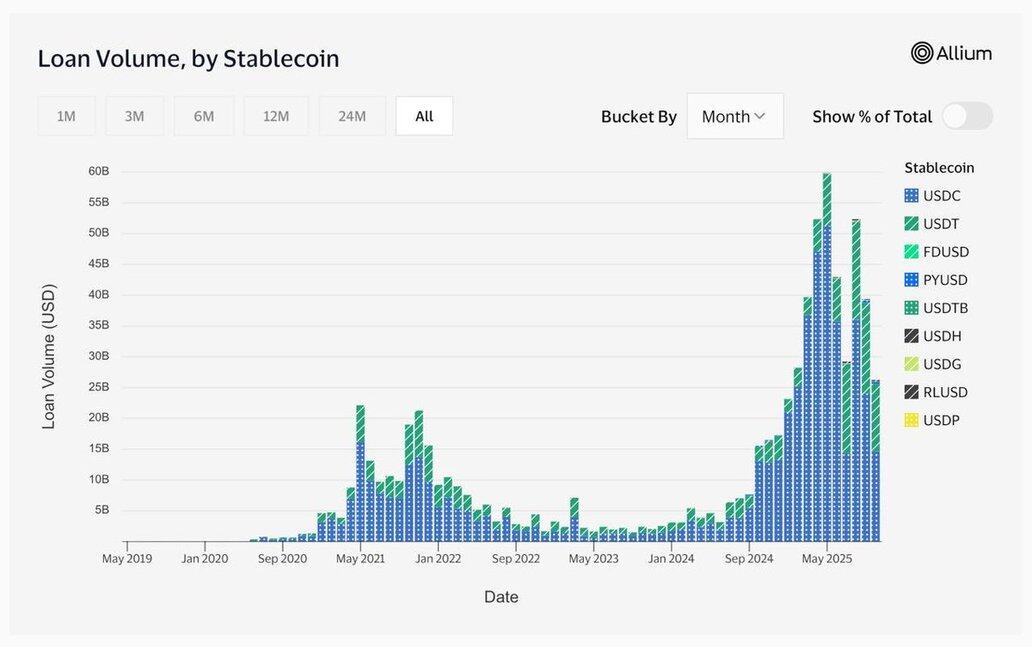
Task: Click the USDT legend swatch icon
Action: click(x=911, y=224)
